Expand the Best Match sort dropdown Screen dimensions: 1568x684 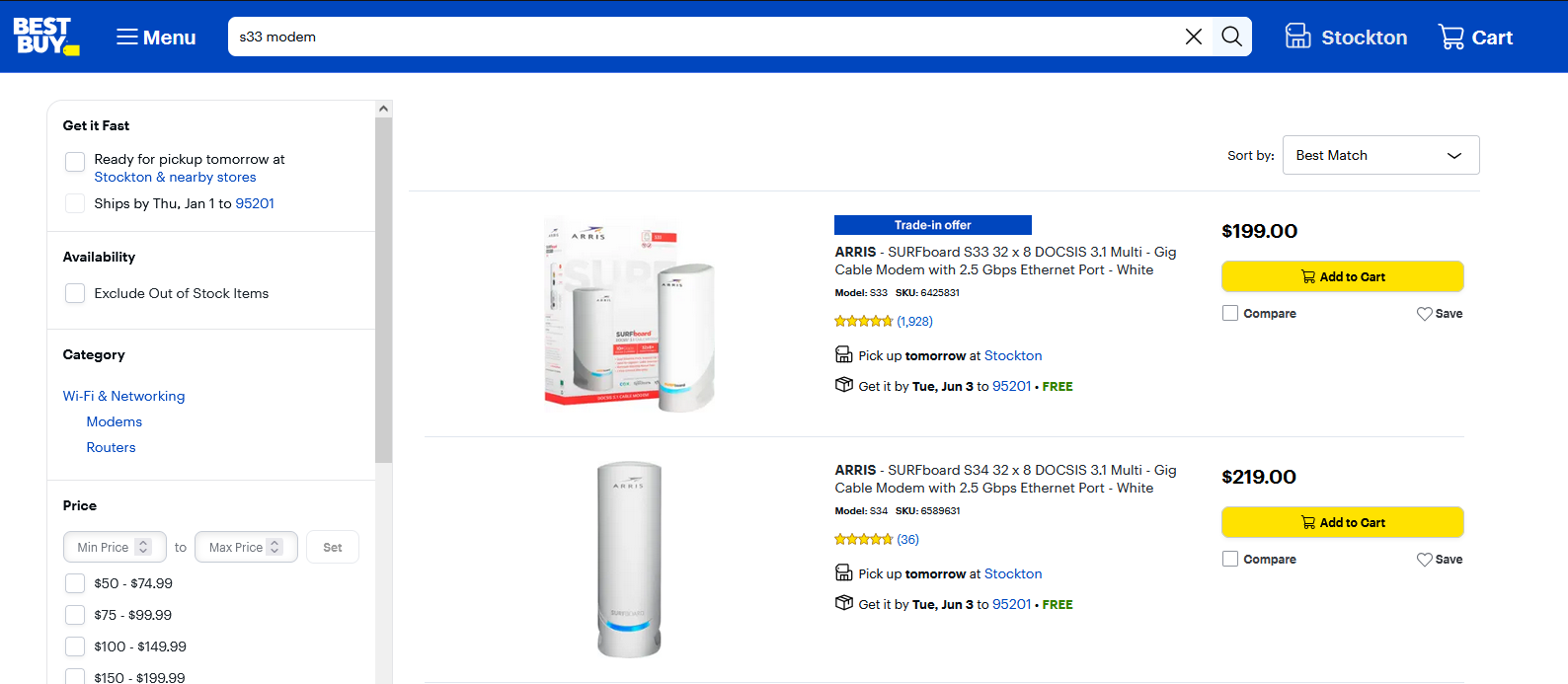pos(1380,155)
